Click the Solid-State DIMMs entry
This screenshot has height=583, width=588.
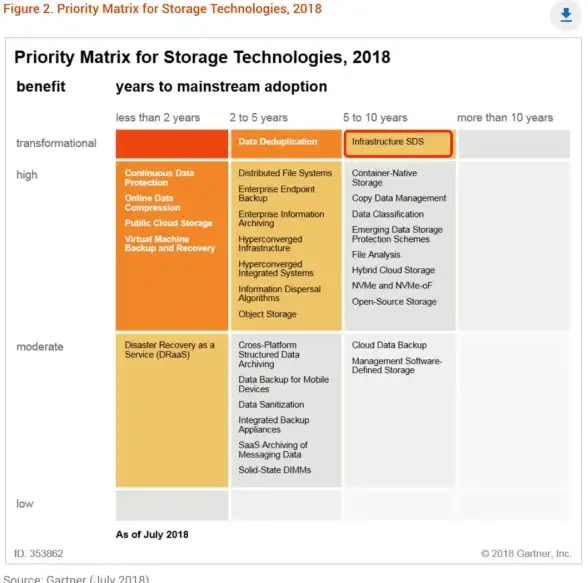coord(274,470)
